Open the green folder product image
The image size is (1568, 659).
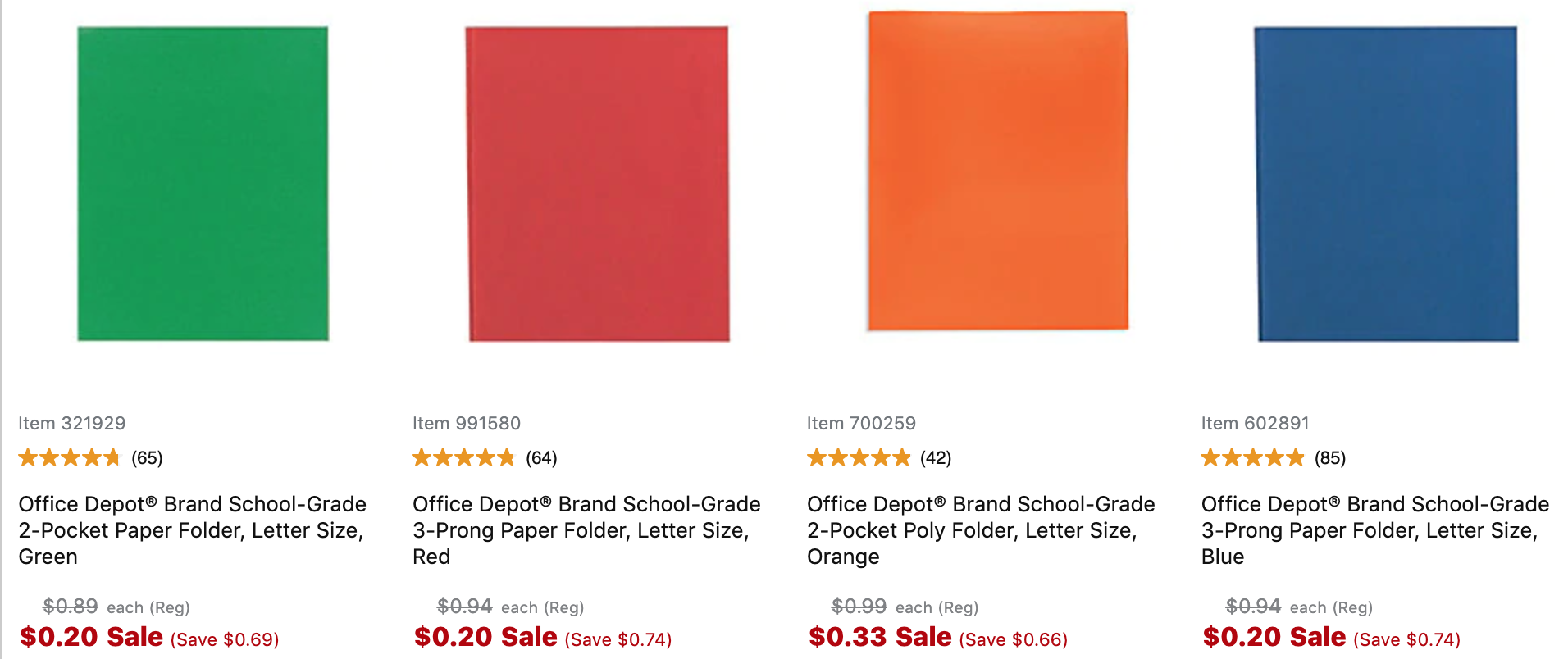pos(203,184)
